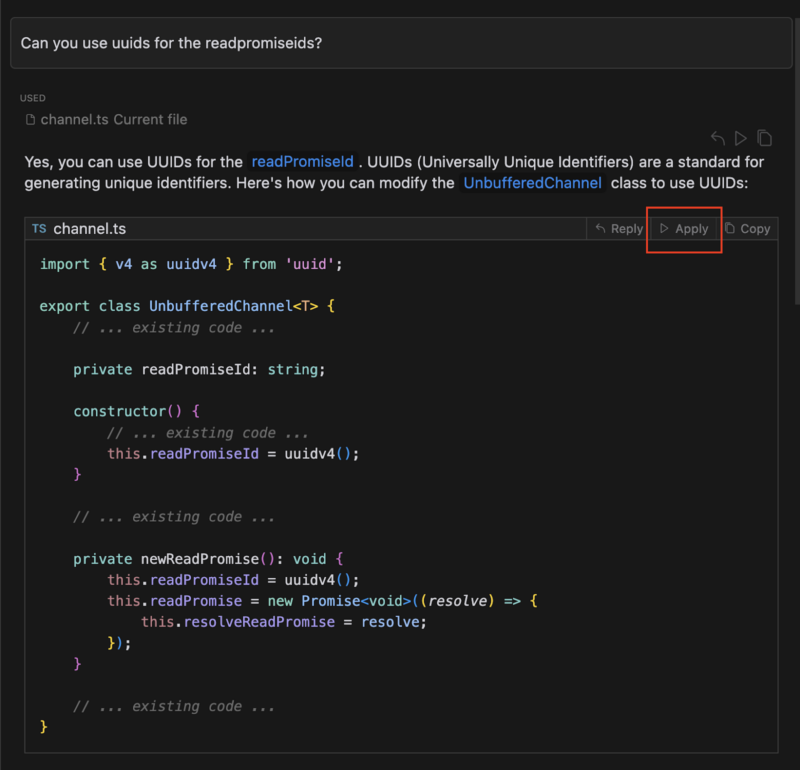Click the TS language icon in the code header
The height and width of the screenshot is (770, 800).
pos(39,228)
